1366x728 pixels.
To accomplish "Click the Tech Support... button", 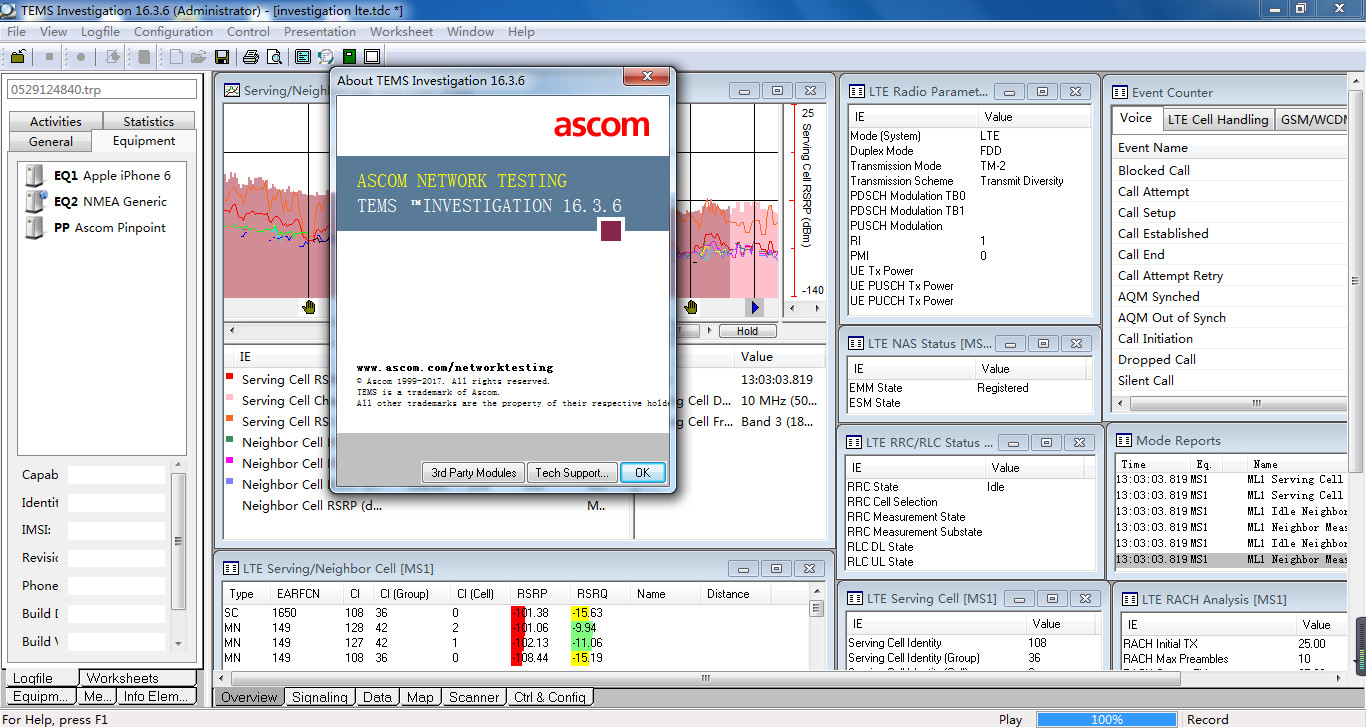I will coord(571,473).
